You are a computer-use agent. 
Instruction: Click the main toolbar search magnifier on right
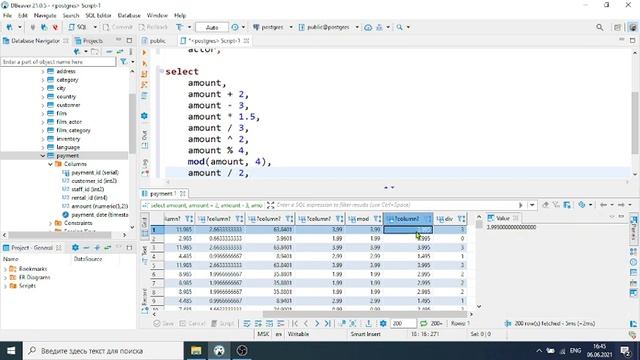coord(599,27)
